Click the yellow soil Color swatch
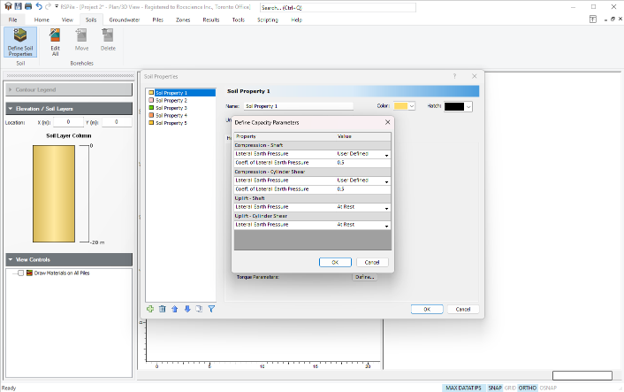 (x=401, y=106)
